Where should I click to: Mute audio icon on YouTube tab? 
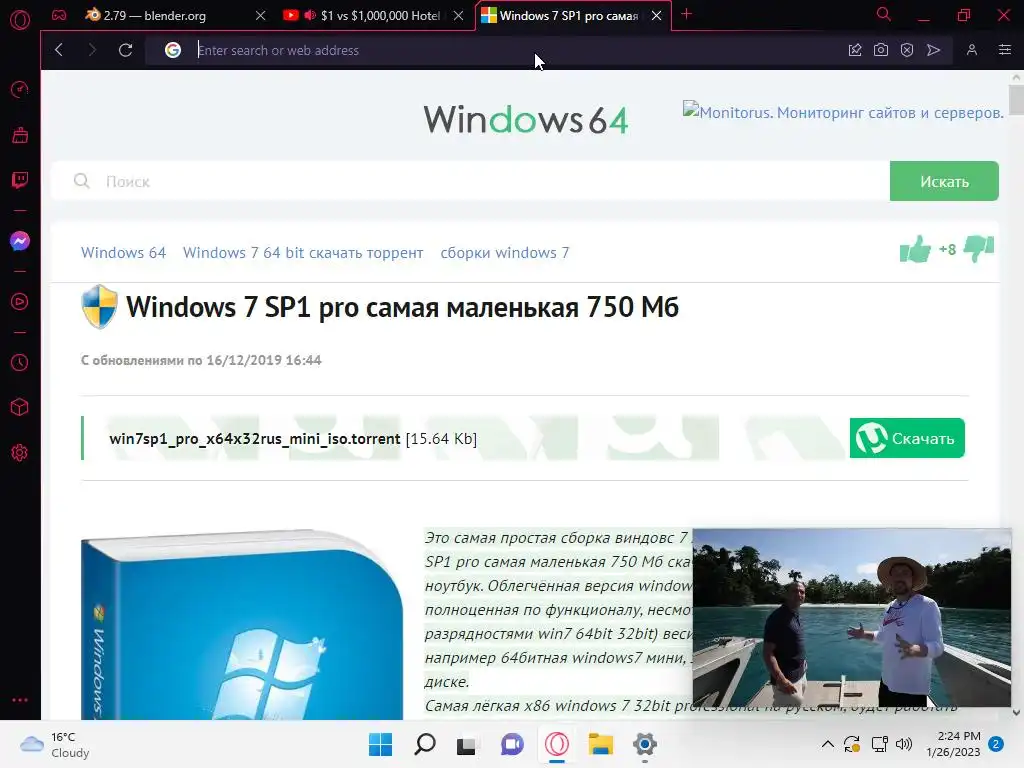click(x=310, y=15)
